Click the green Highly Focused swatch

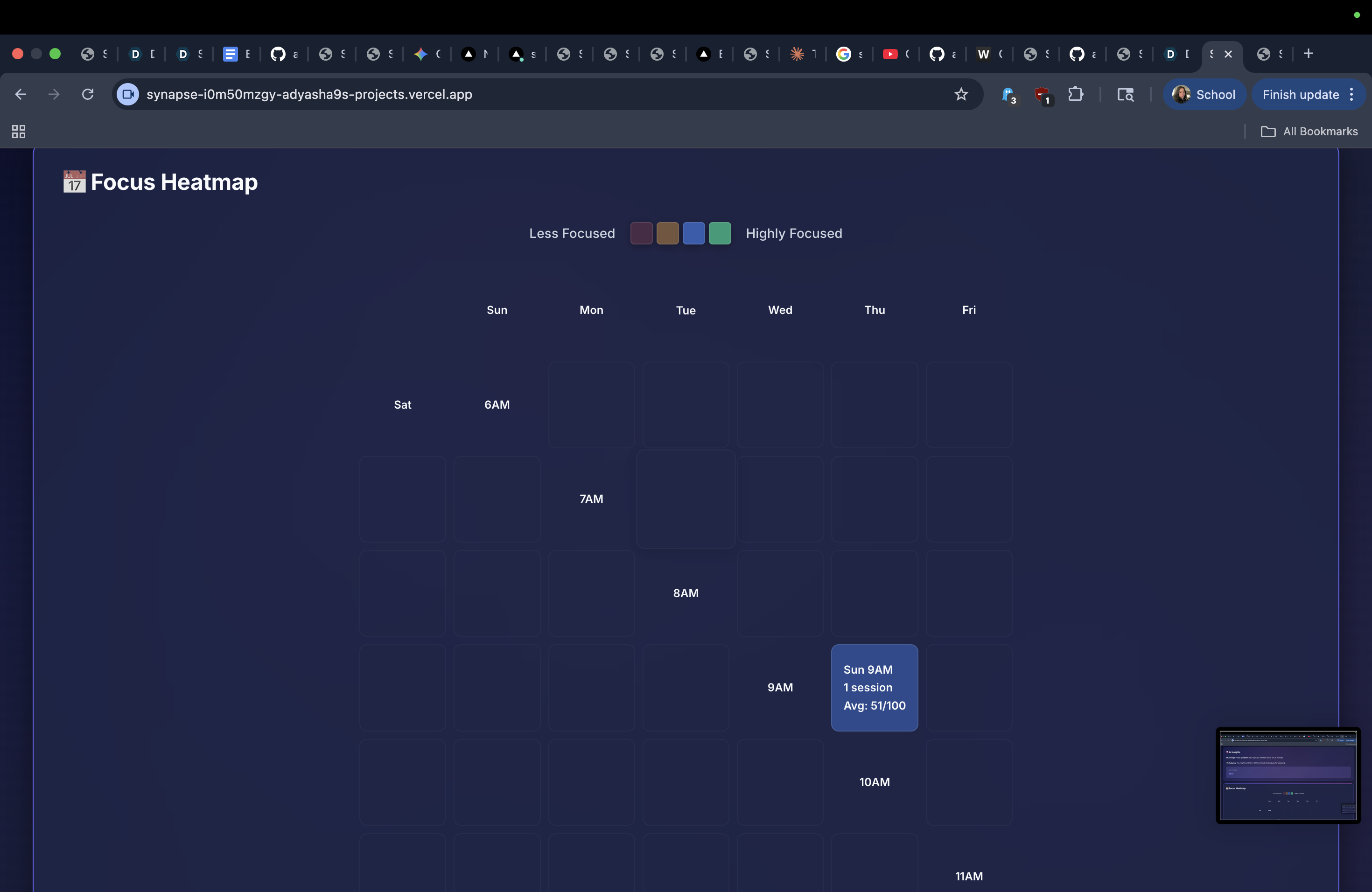click(x=720, y=233)
